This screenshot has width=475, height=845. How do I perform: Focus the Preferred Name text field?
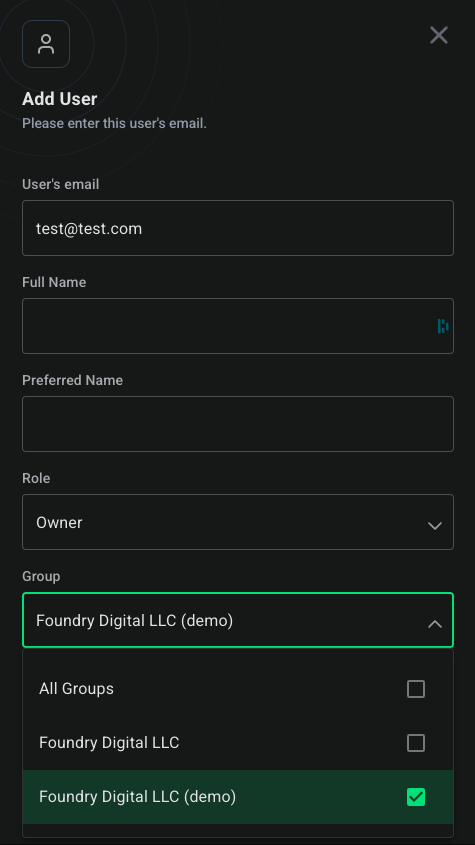coord(238,424)
